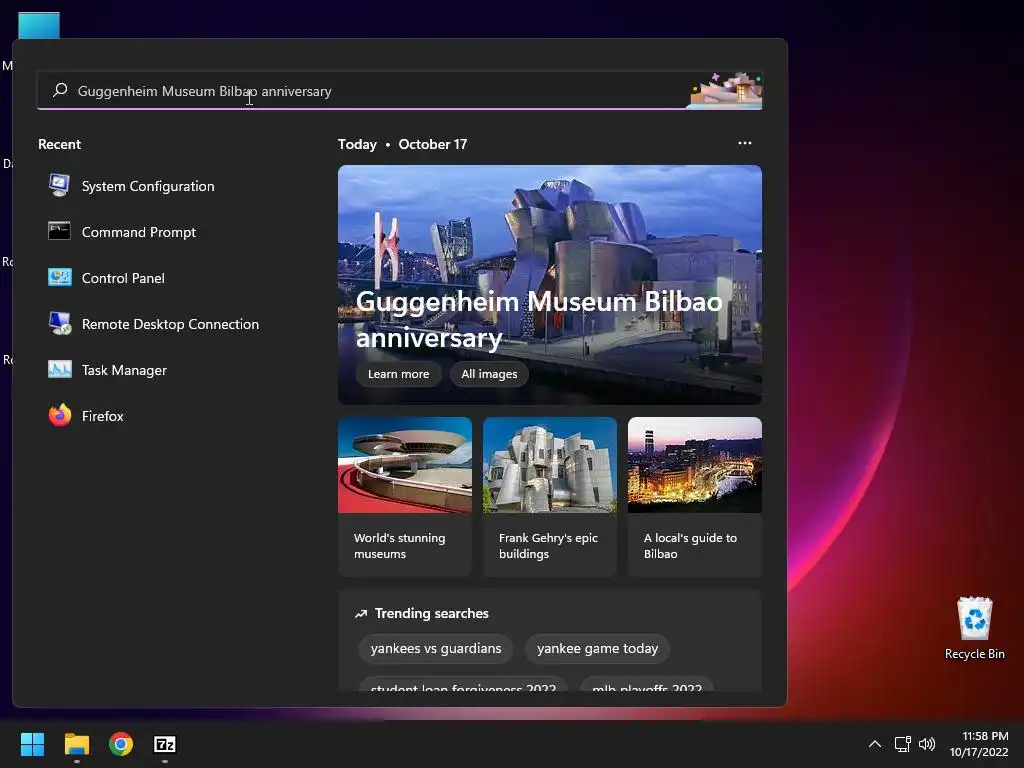Select the yankee game today chip
The image size is (1024, 768).
coord(598,648)
